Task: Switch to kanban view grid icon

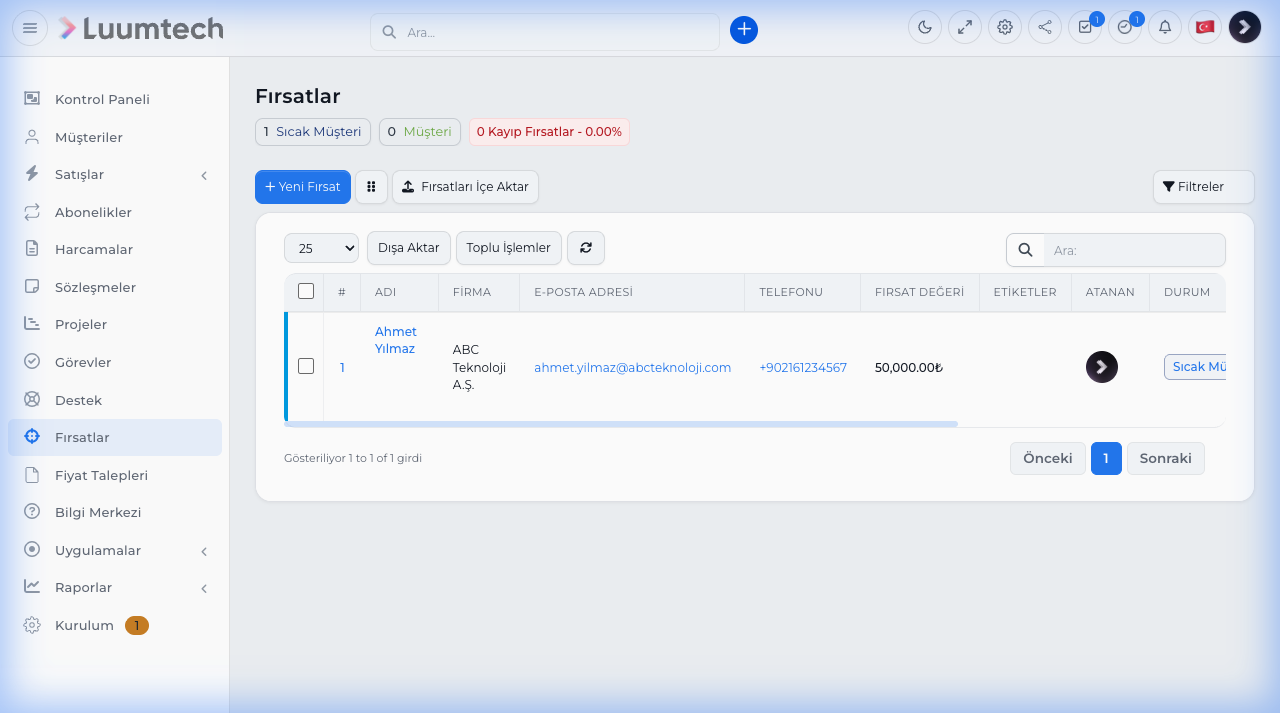Action: pos(371,187)
